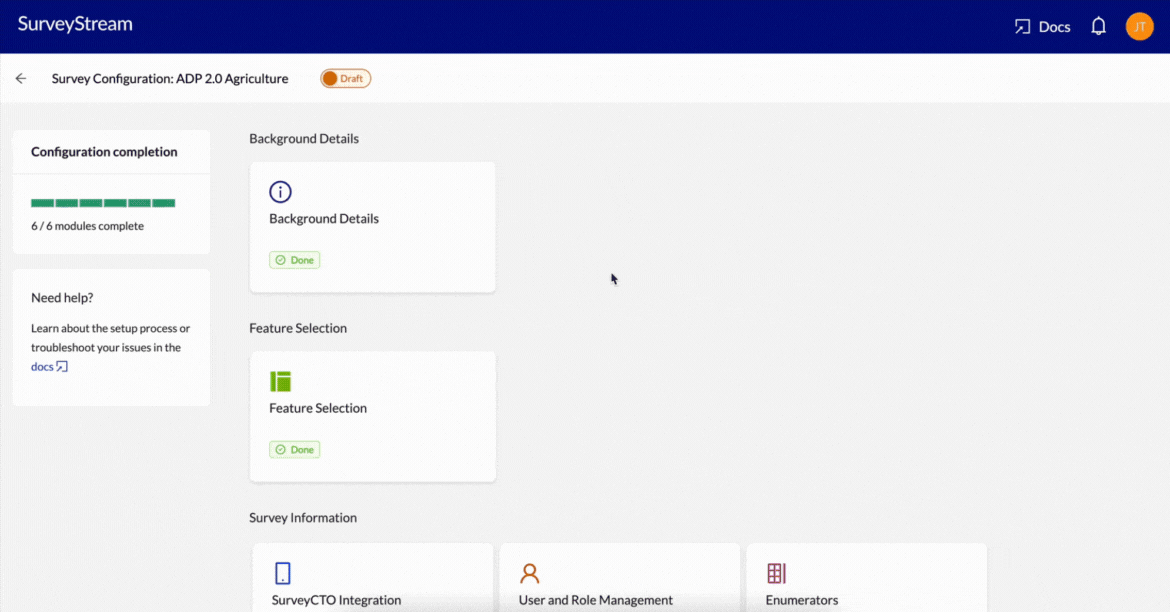The image size is (1170, 612).
Task: Click the Done check icon on Feature Selection
Action: point(281,450)
